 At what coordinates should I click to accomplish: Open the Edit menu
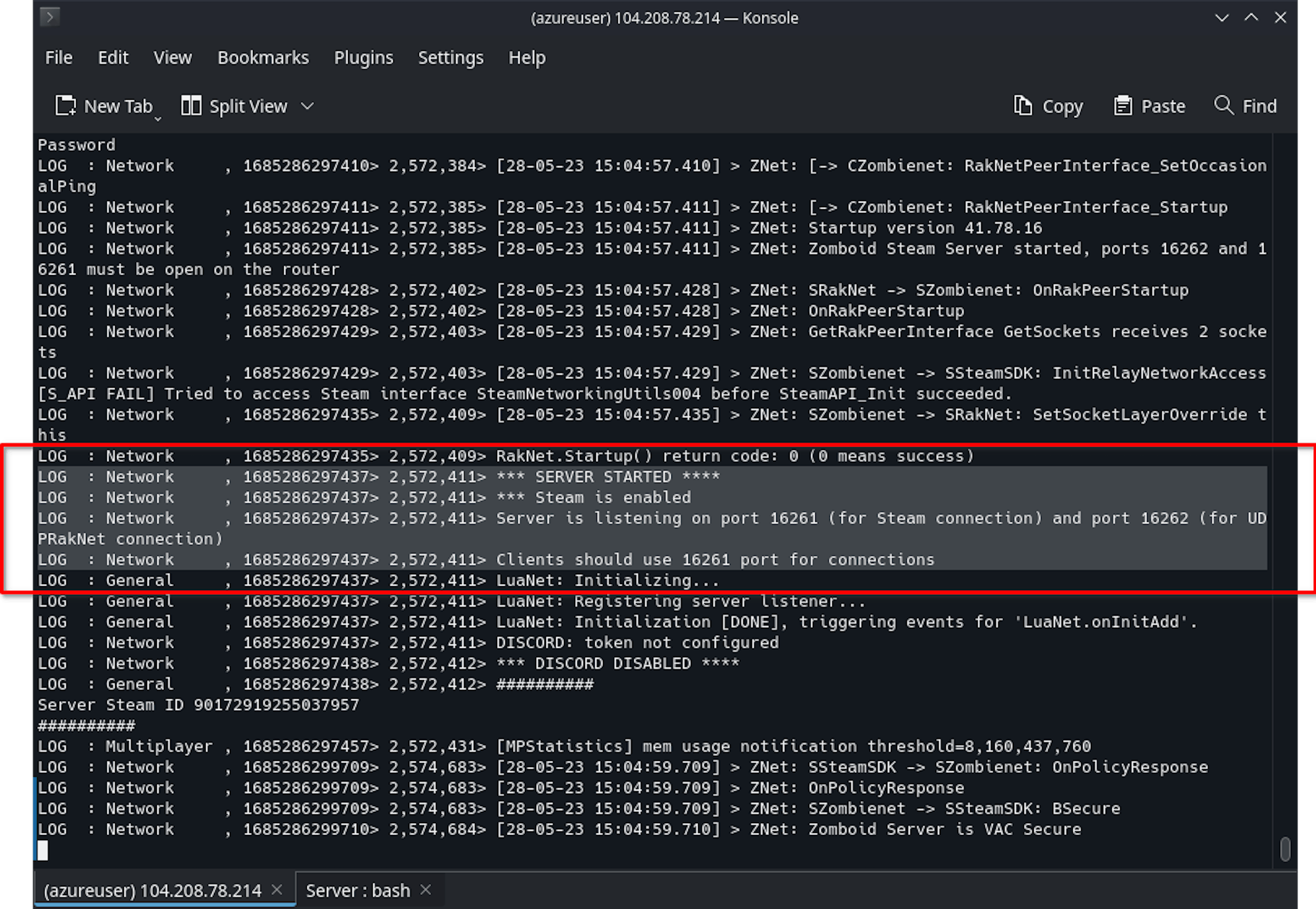[113, 58]
